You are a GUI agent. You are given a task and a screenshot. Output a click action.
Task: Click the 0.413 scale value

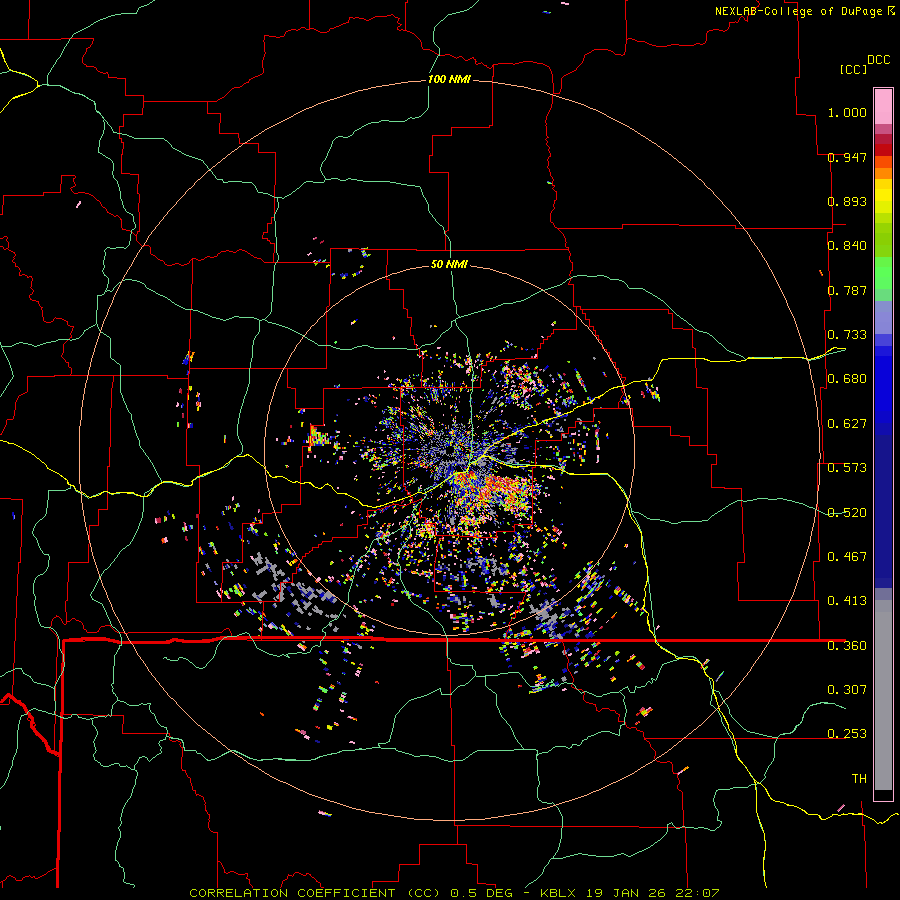(x=847, y=601)
